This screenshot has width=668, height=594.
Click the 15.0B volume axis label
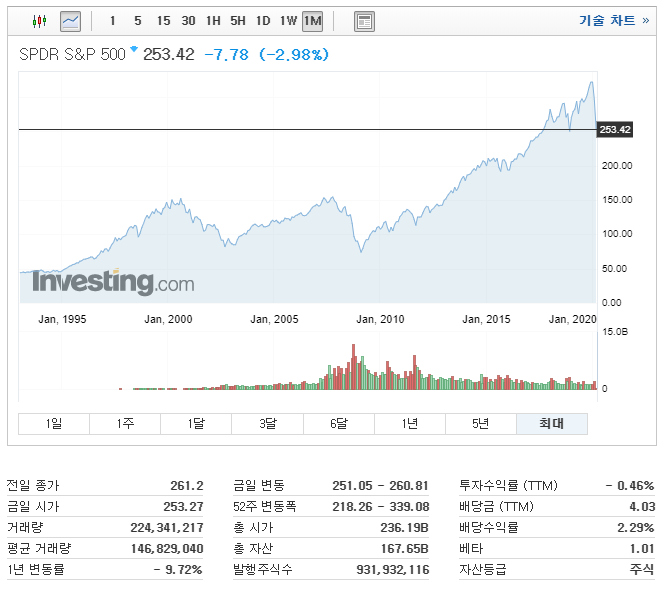click(615, 332)
